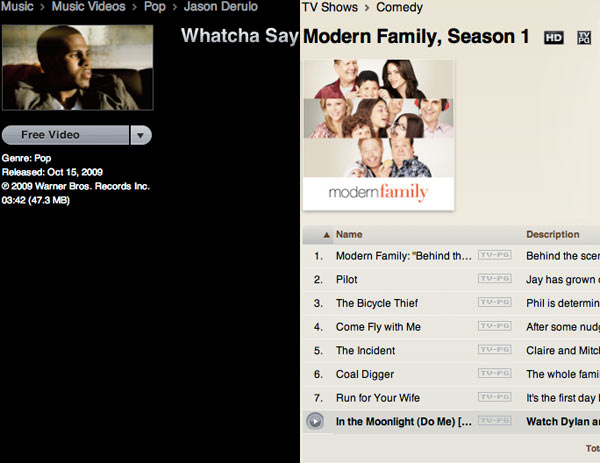
Task: Toggle sort order with the Name column triangle
Action: click(326, 235)
